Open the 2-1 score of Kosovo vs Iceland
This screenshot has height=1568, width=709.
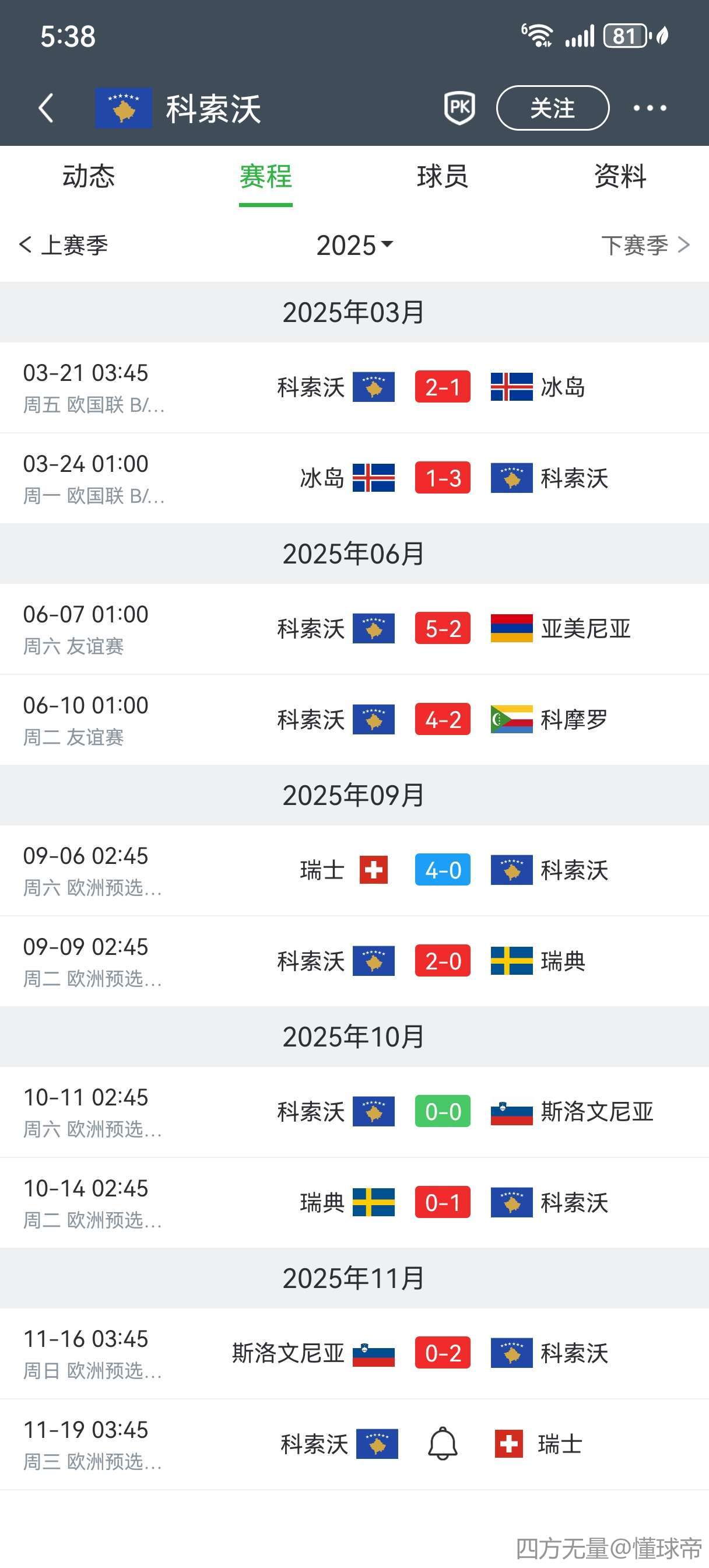tap(443, 387)
